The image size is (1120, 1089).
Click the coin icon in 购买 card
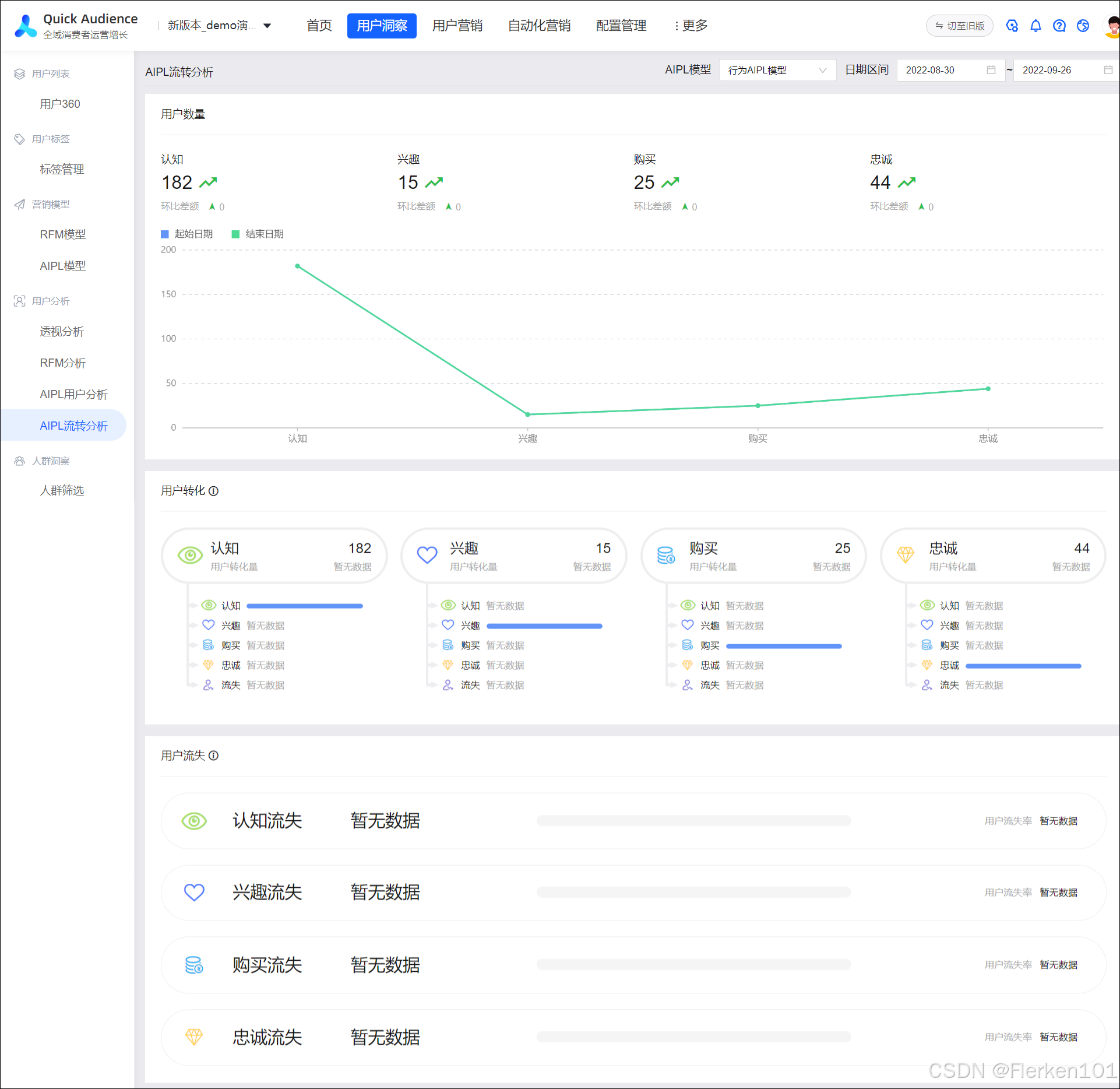click(666, 555)
